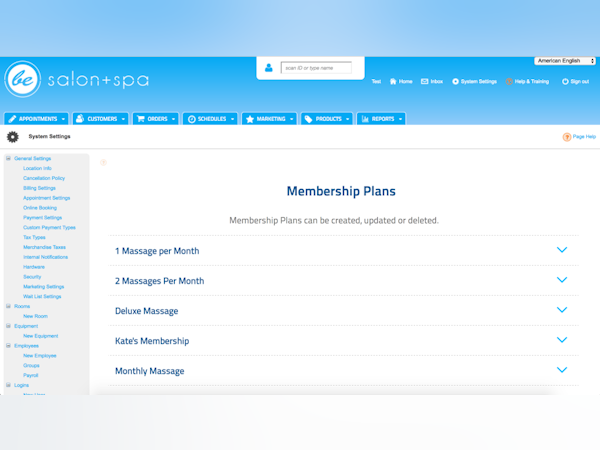The image size is (600, 450).
Task: Click the Schedules clock icon
Action: [x=192, y=119]
